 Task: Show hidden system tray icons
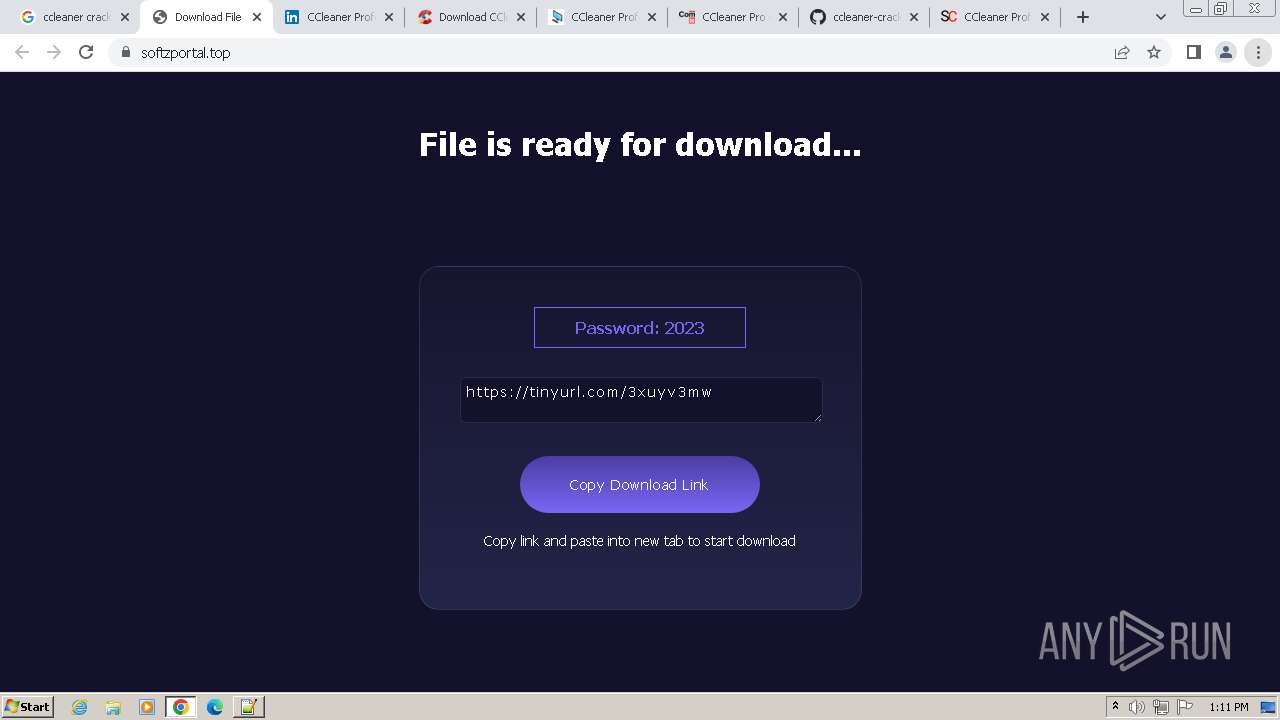tap(1115, 707)
